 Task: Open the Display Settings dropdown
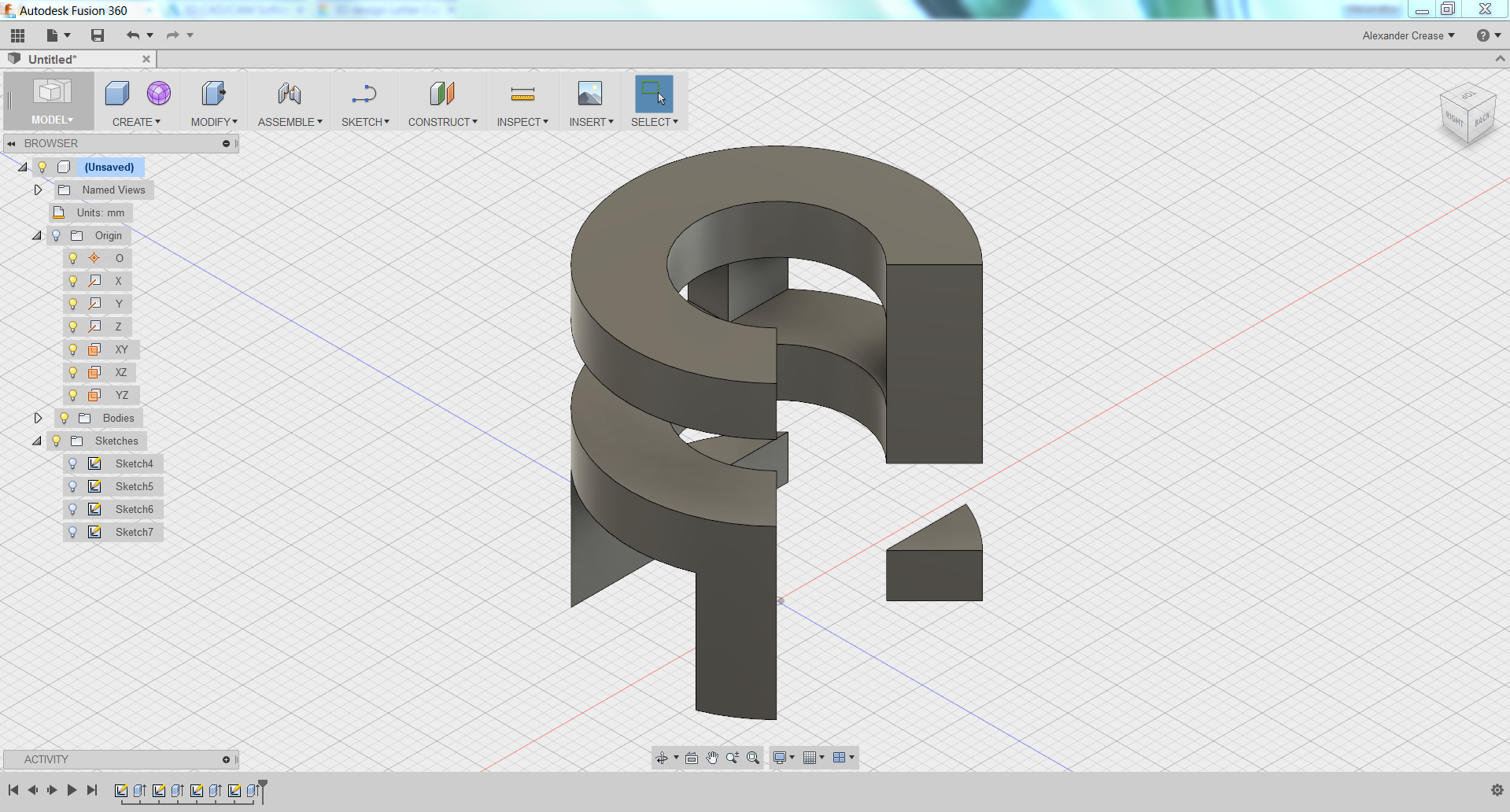point(783,757)
